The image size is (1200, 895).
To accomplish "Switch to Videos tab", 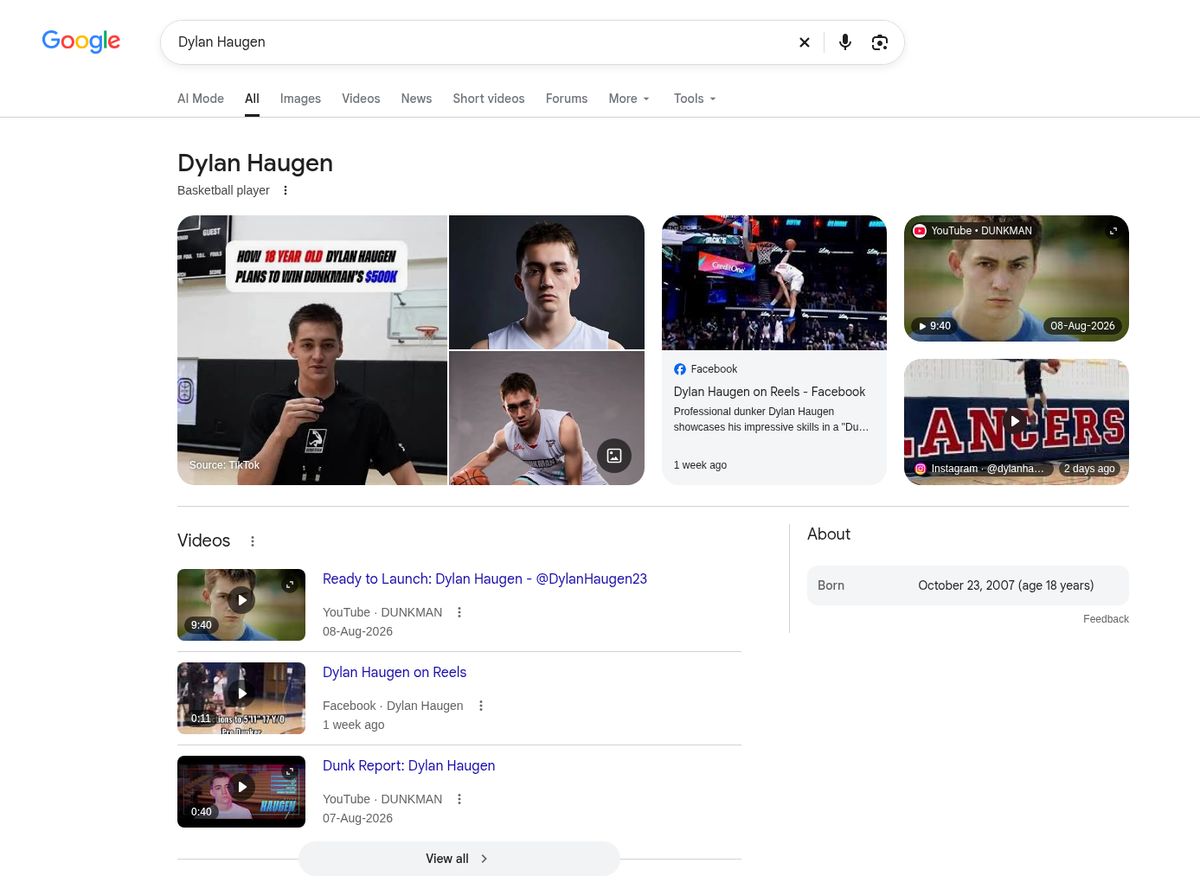I will click(361, 98).
